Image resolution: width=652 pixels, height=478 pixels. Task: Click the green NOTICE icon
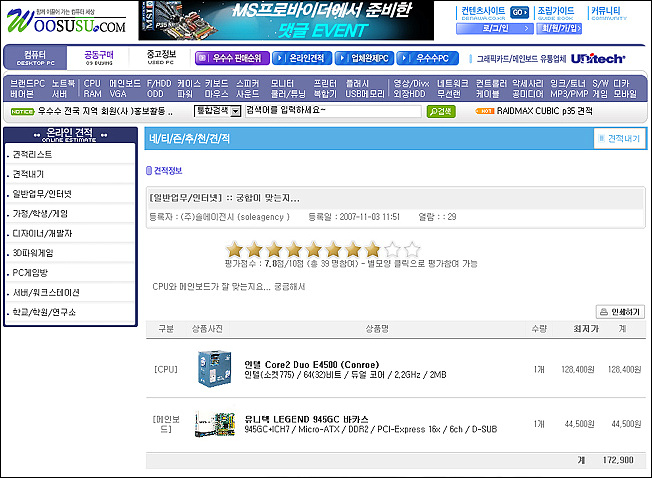(22, 111)
